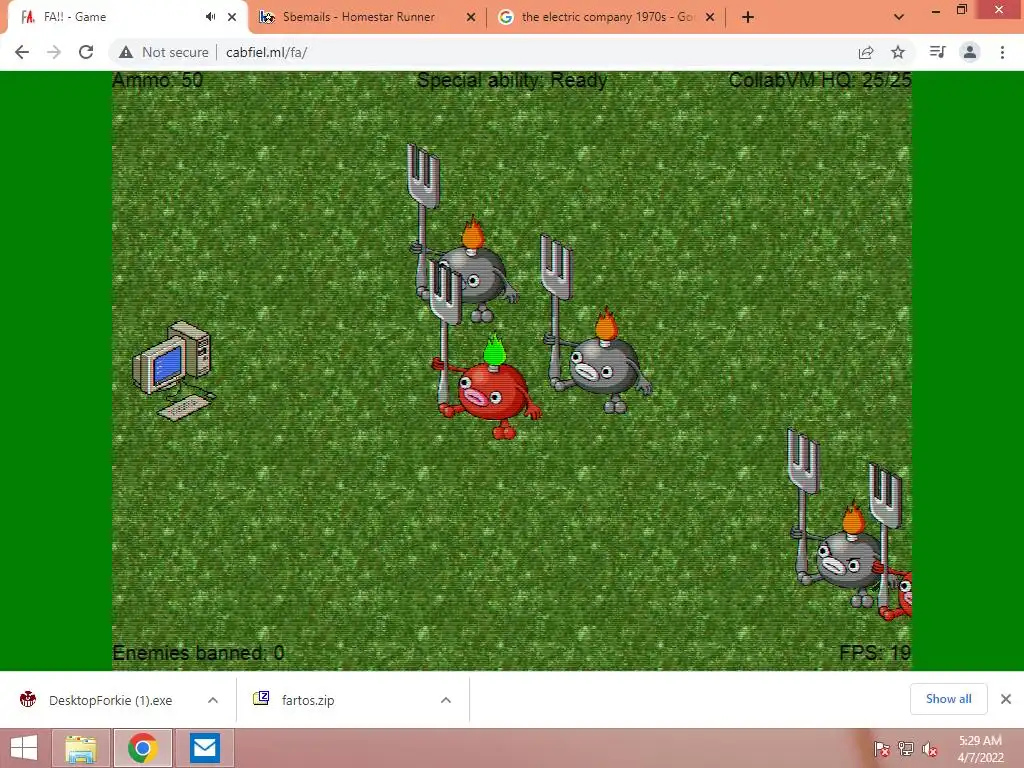Open File Explorer from the taskbar
Viewport: 1024px width, 768px height.
[x=81, y=748]
